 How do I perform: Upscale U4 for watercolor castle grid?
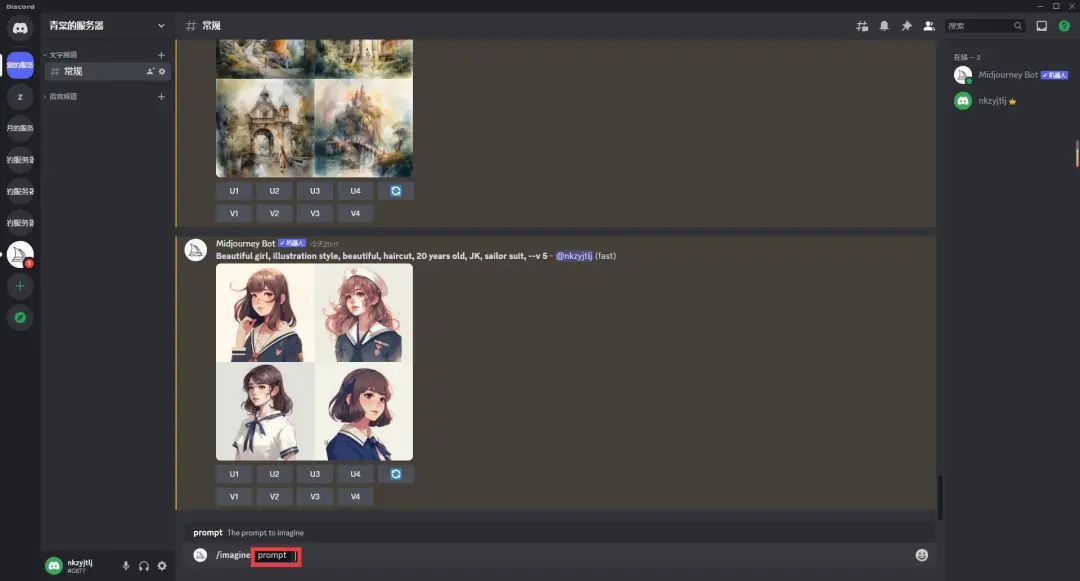(x=355, y=191)
